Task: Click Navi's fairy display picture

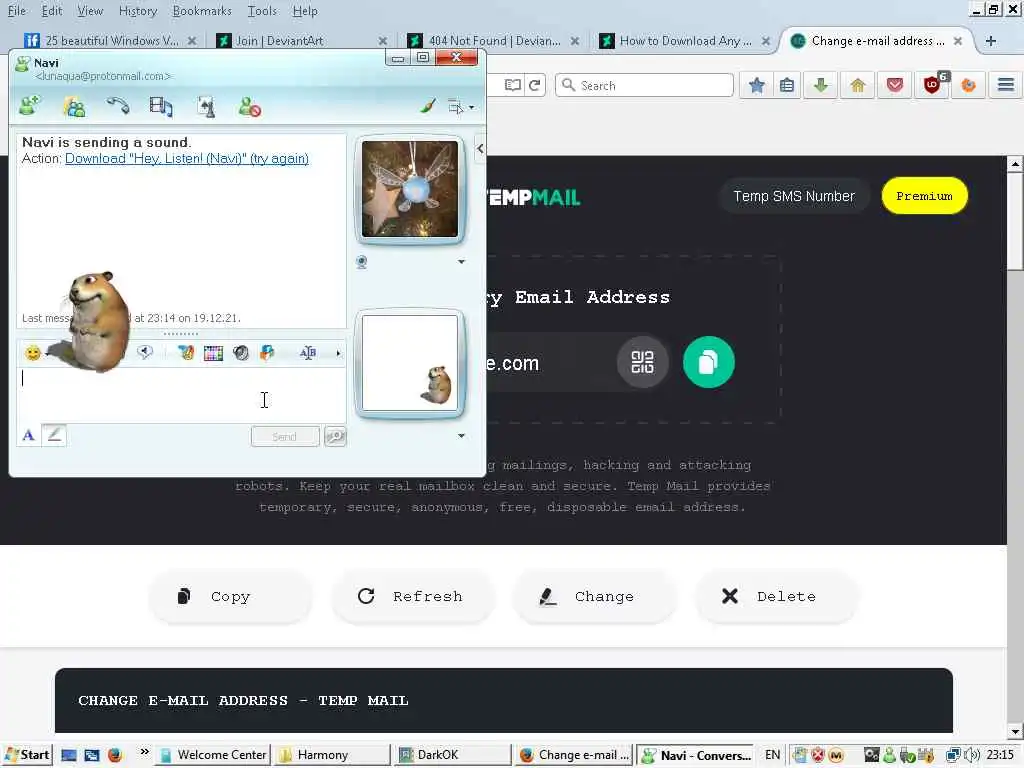Action: [x=409, y=189]
